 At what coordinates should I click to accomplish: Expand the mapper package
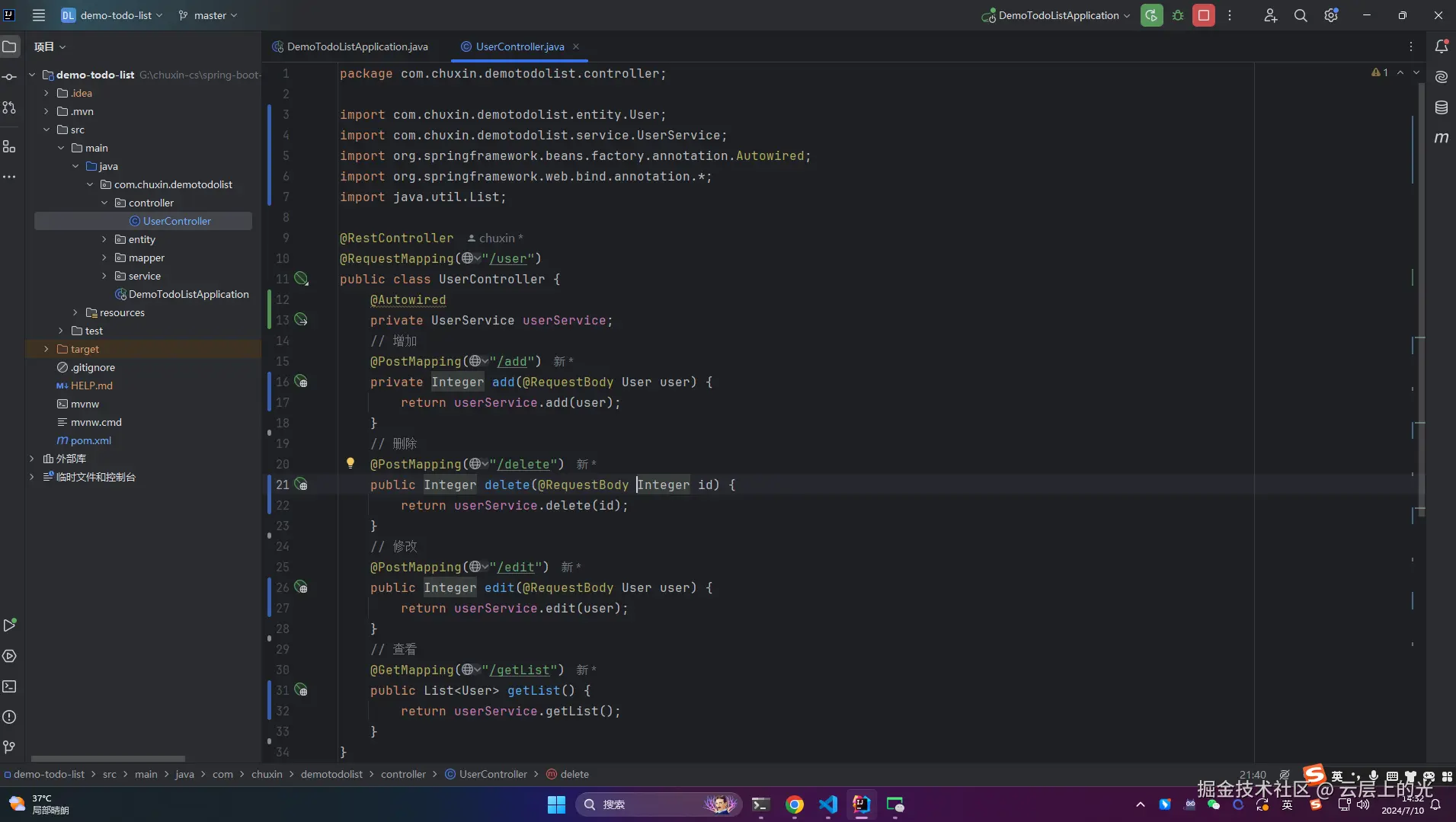(104, 257)
